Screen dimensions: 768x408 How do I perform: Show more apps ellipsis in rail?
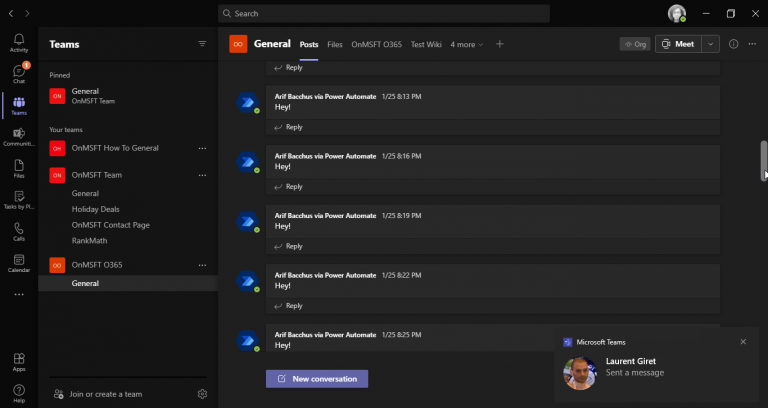(x=19, y=294)
